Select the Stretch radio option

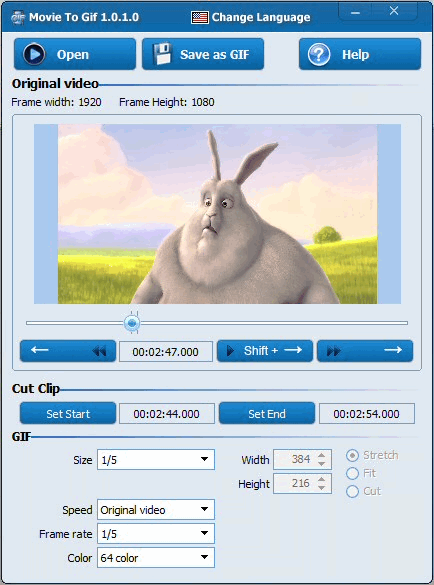pos(352,456)
